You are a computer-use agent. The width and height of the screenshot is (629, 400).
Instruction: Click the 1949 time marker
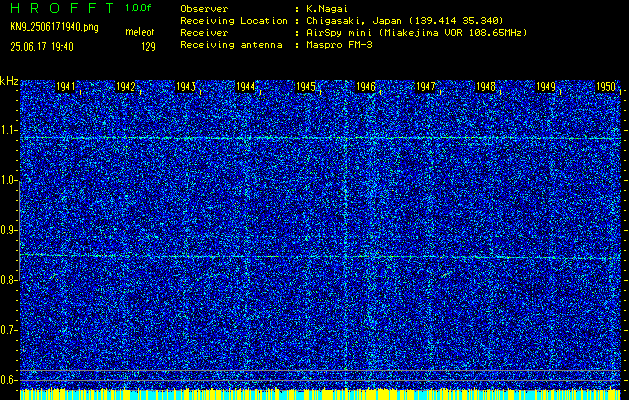[546, 87]
